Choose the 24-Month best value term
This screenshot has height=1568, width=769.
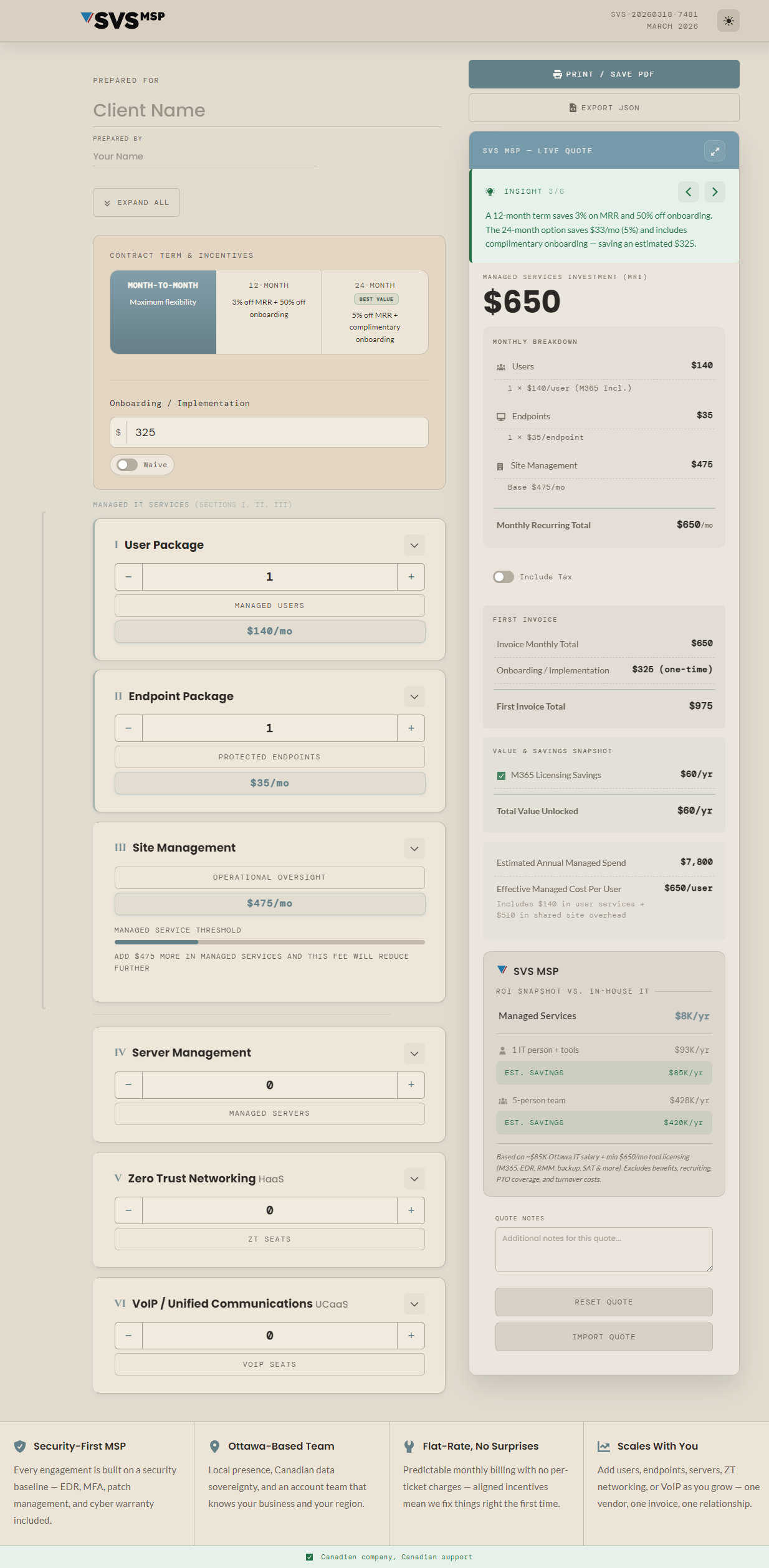tap(375, 311)
